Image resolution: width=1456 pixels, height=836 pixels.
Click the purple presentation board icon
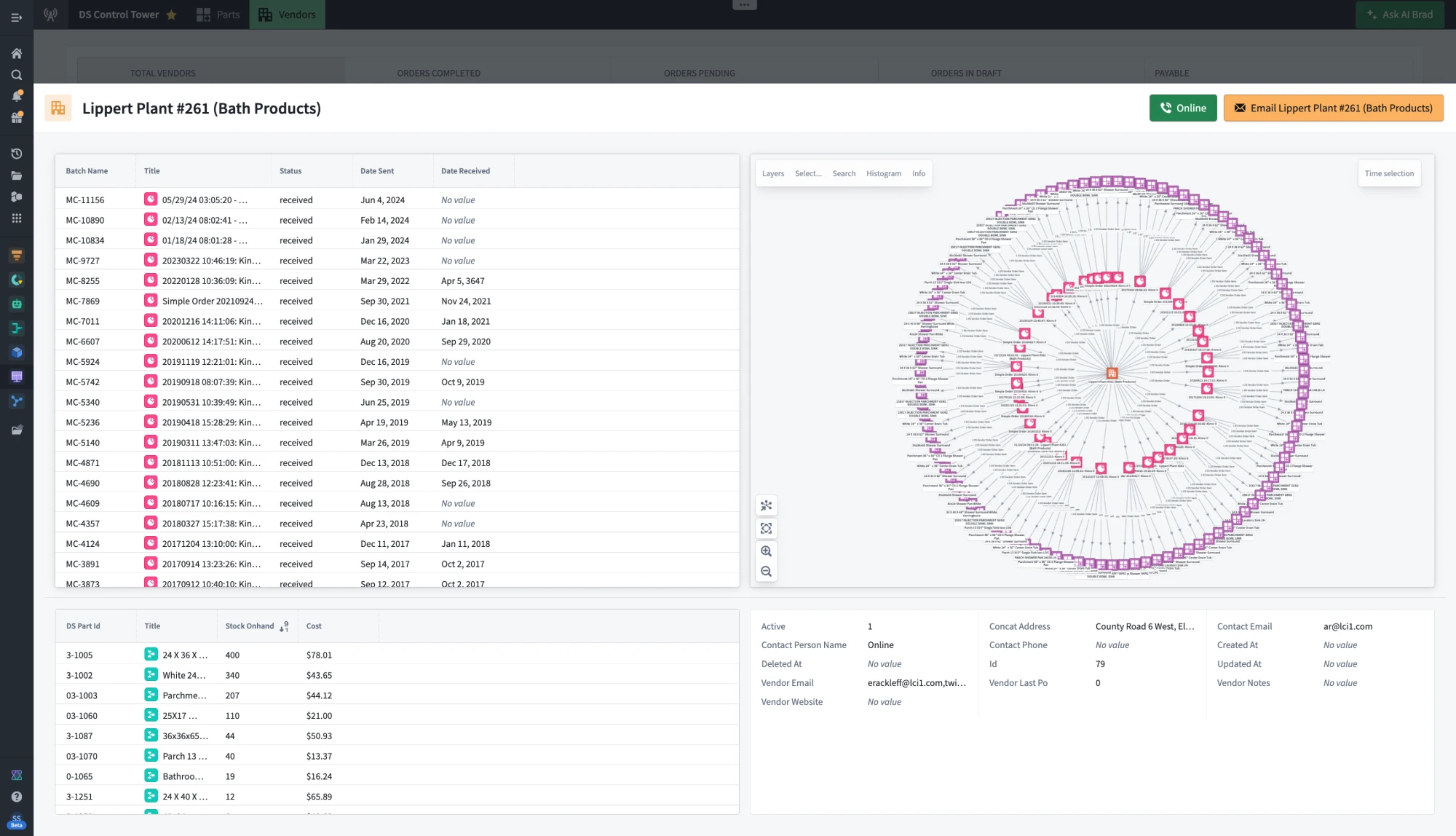[x=16, y=376]
